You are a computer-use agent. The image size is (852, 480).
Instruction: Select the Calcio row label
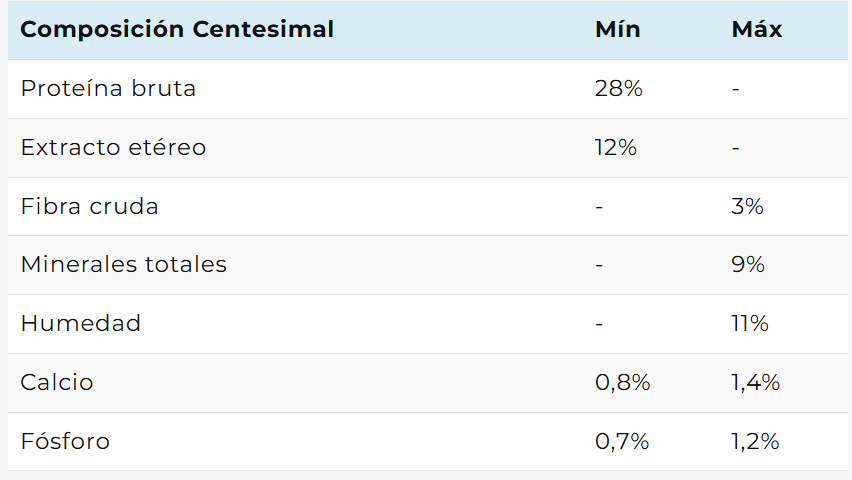(x=57, y=383)
